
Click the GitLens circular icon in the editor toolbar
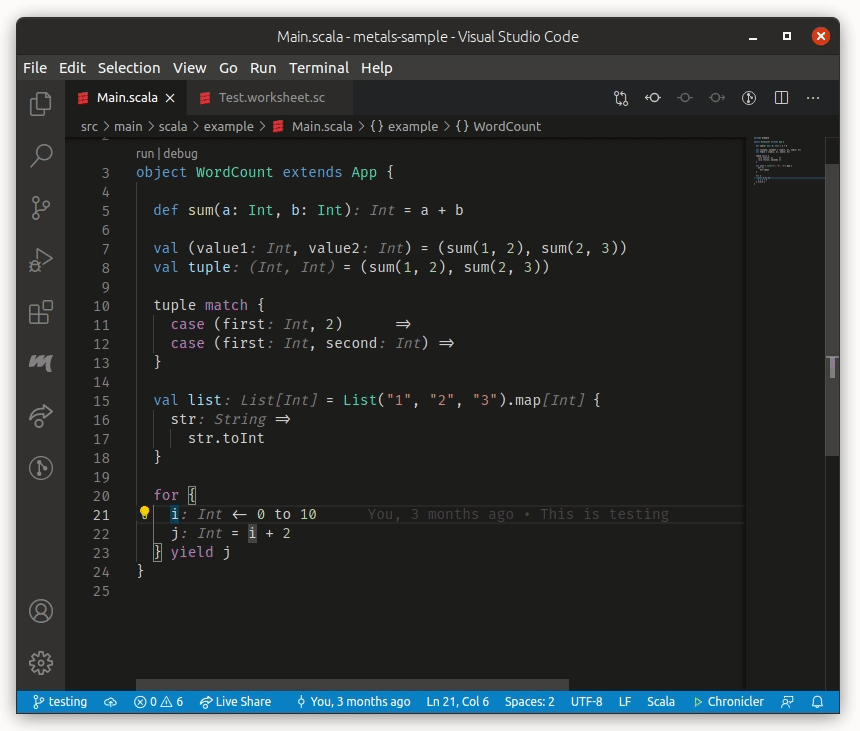pos(749,98)
